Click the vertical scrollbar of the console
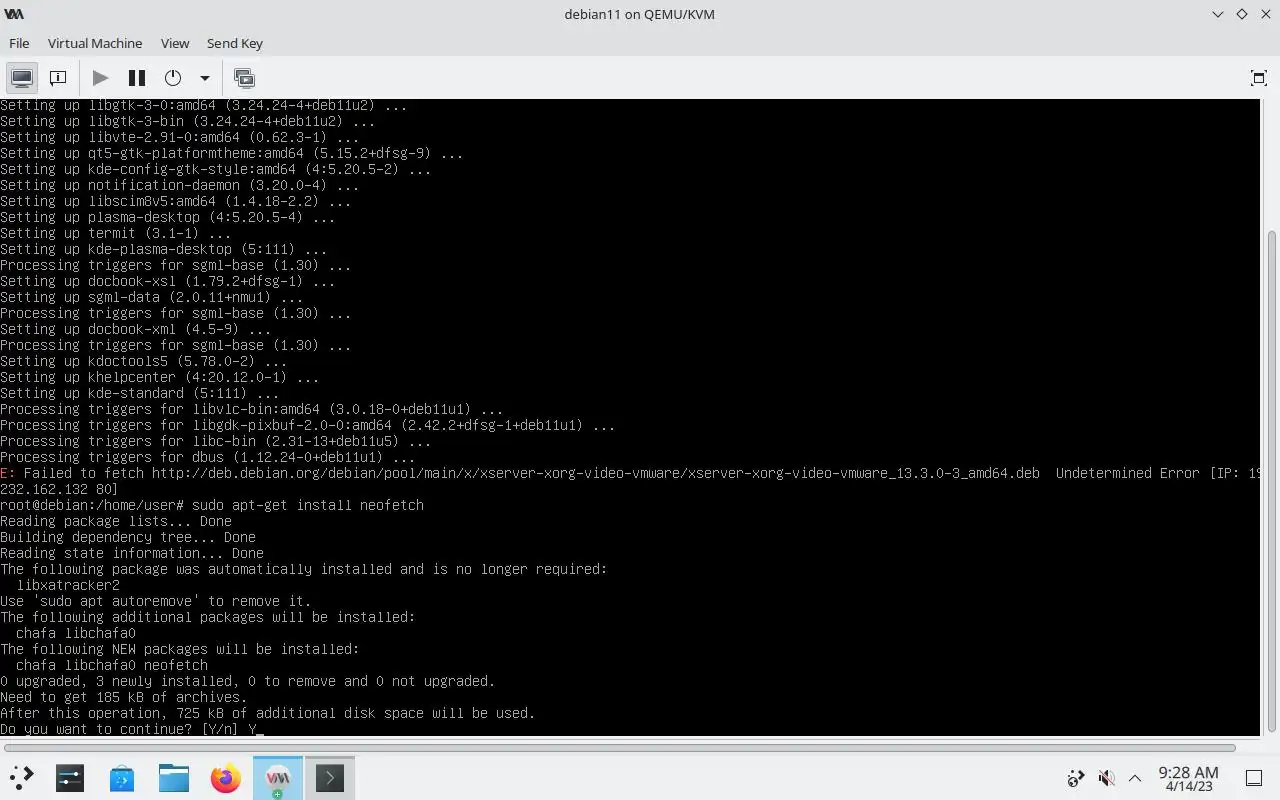The height and width of the screenshot is (800, 1280). coord(1272,480)
